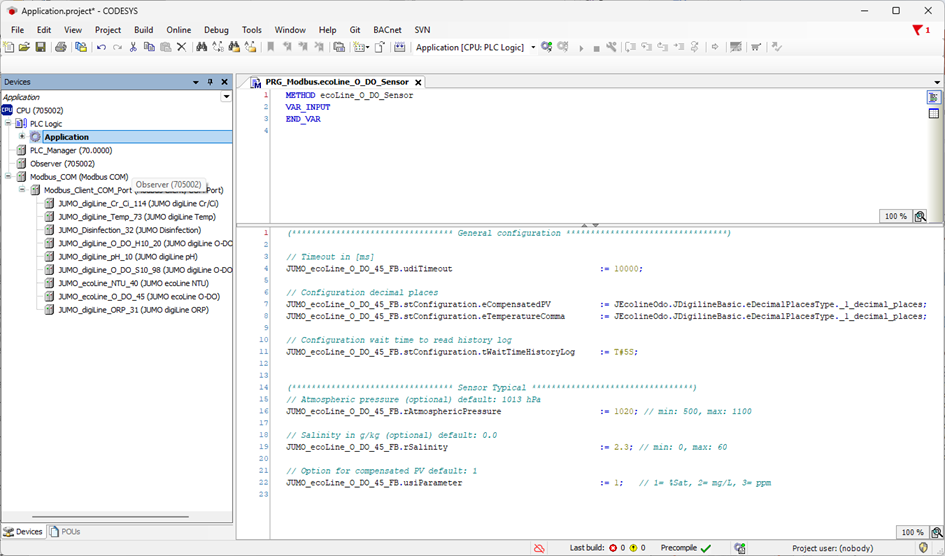This screenshot has height=556, width=945.
Task: Toggle bookmark icon in toolbar
Action: pos(271,47)
